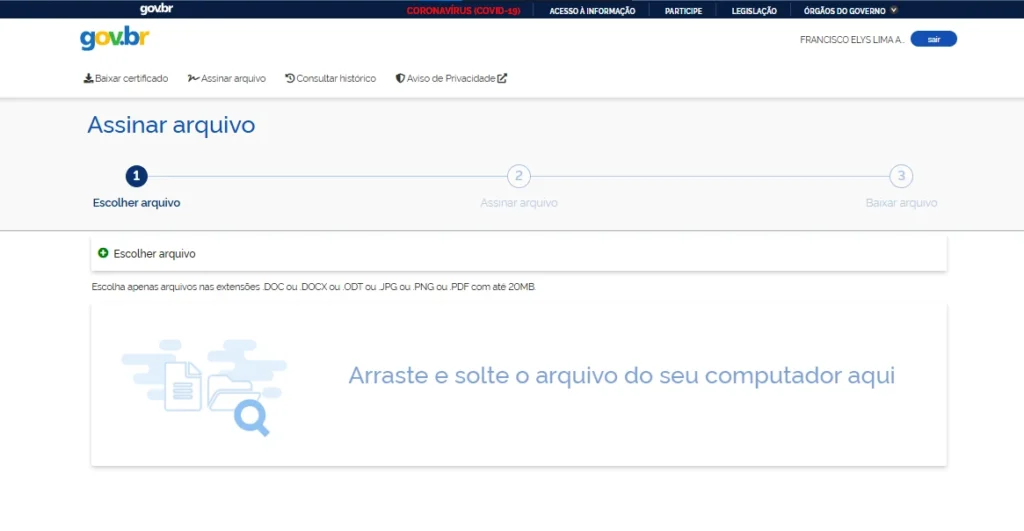Open the Aviso de Privacidade link
This screenshot has width=1024, height=531.
coord(451,78)
